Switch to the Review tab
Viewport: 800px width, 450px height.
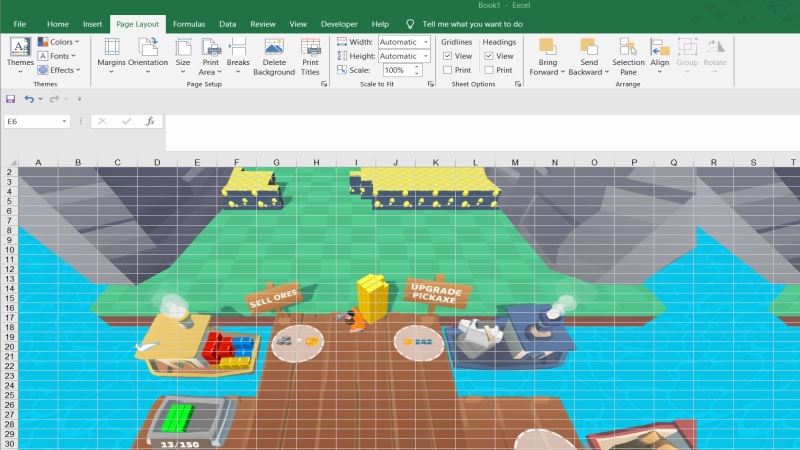(x=263, y=24)
